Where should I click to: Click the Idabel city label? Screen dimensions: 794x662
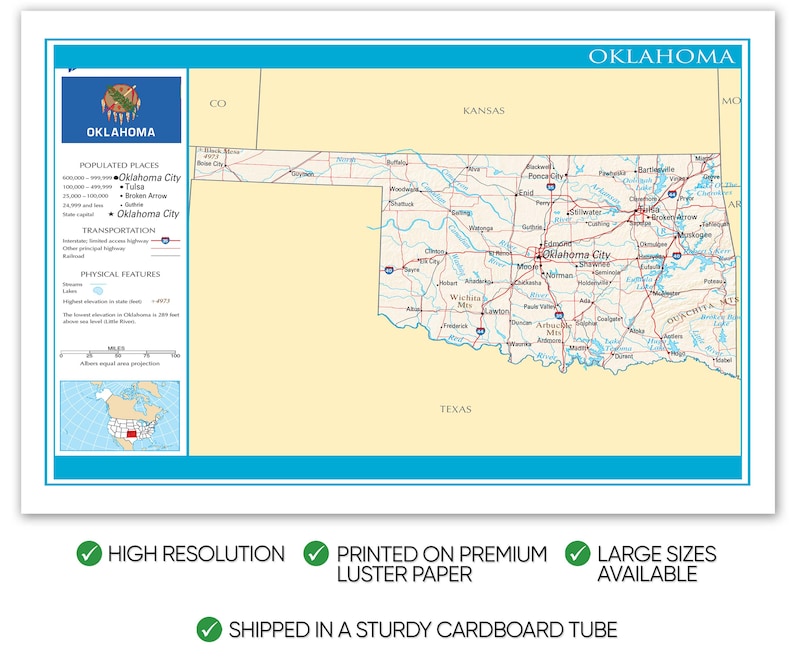coord(724,360)
